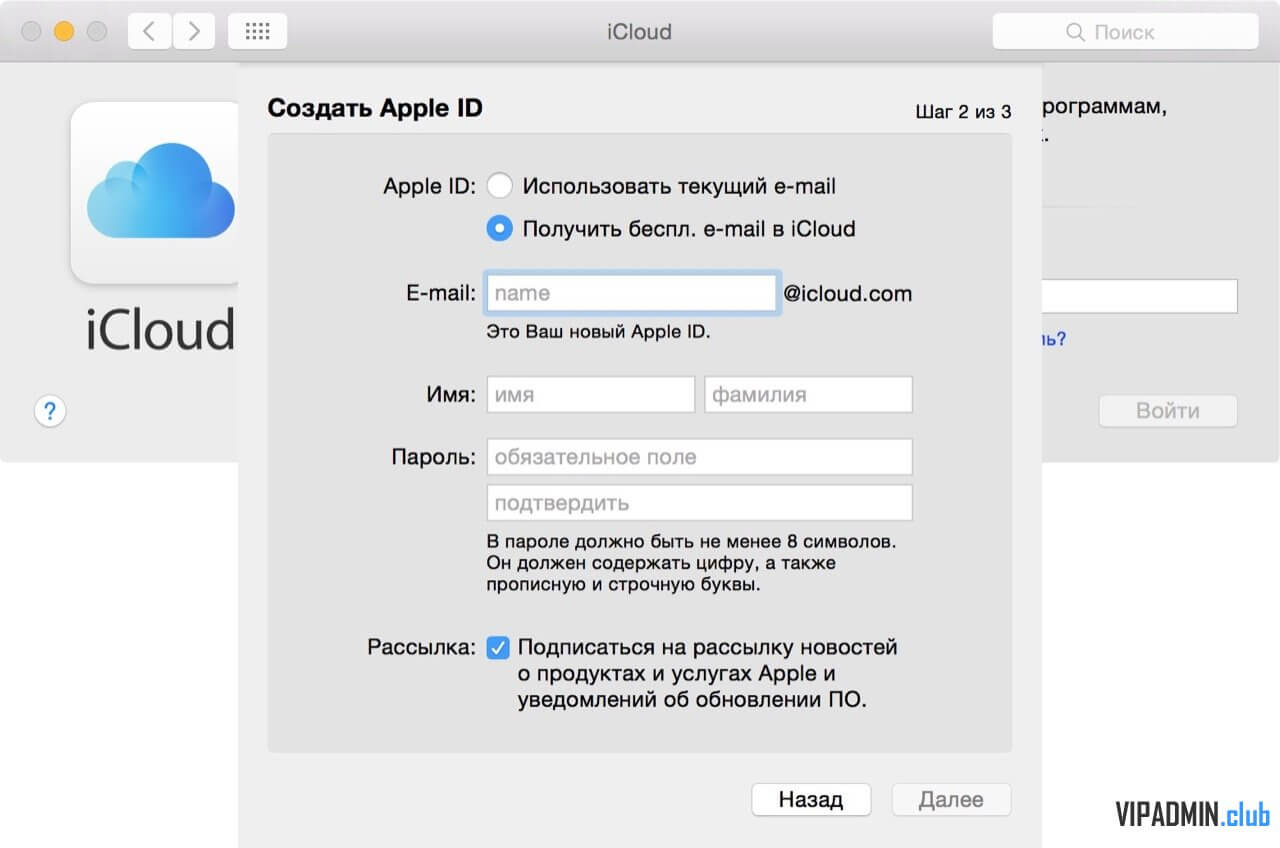This screenshot has height=848, width=1280.
Task: Click the 'Пароль:' label
Action: (433, 457)
